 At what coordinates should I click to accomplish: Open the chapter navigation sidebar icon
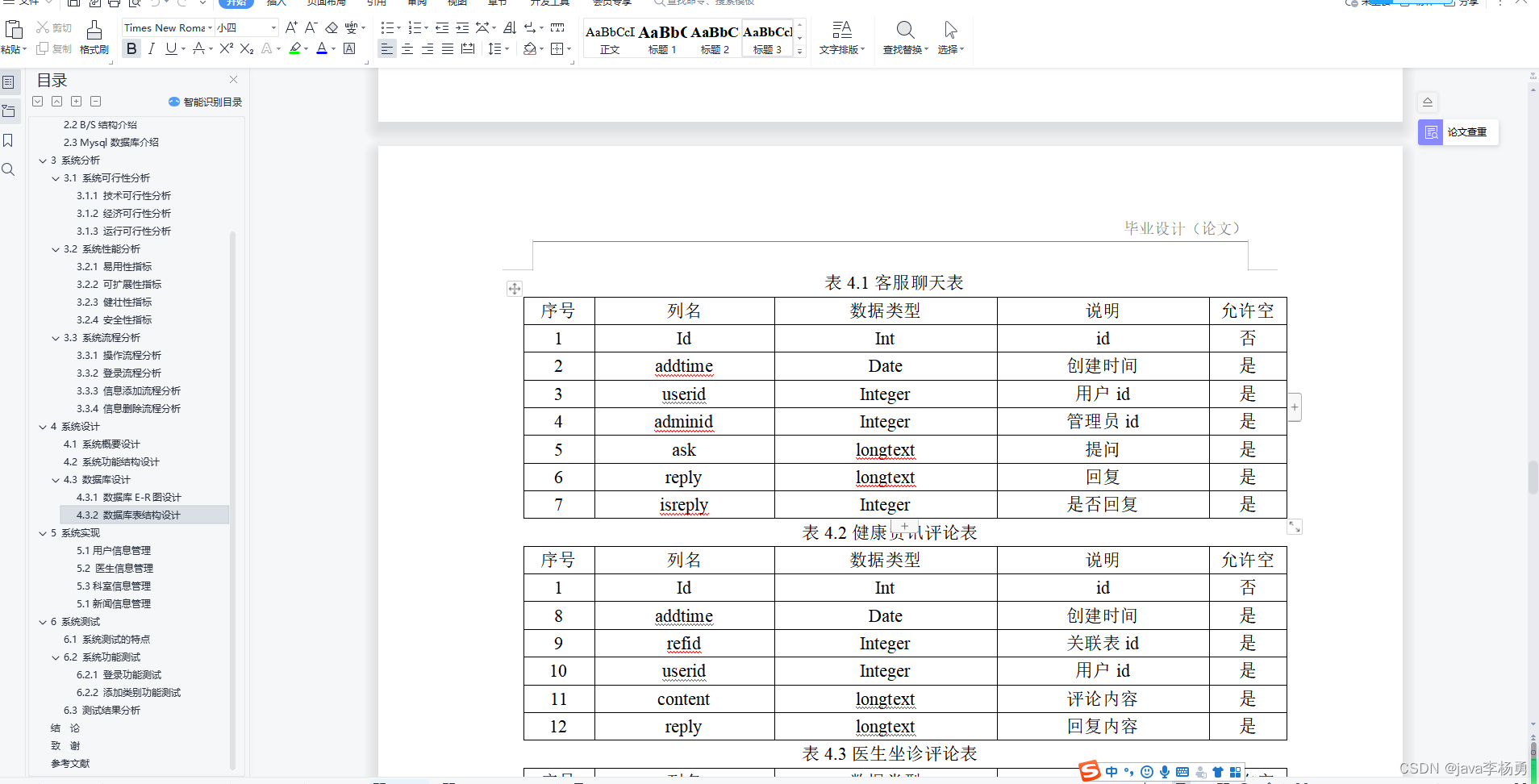(8, 111)
